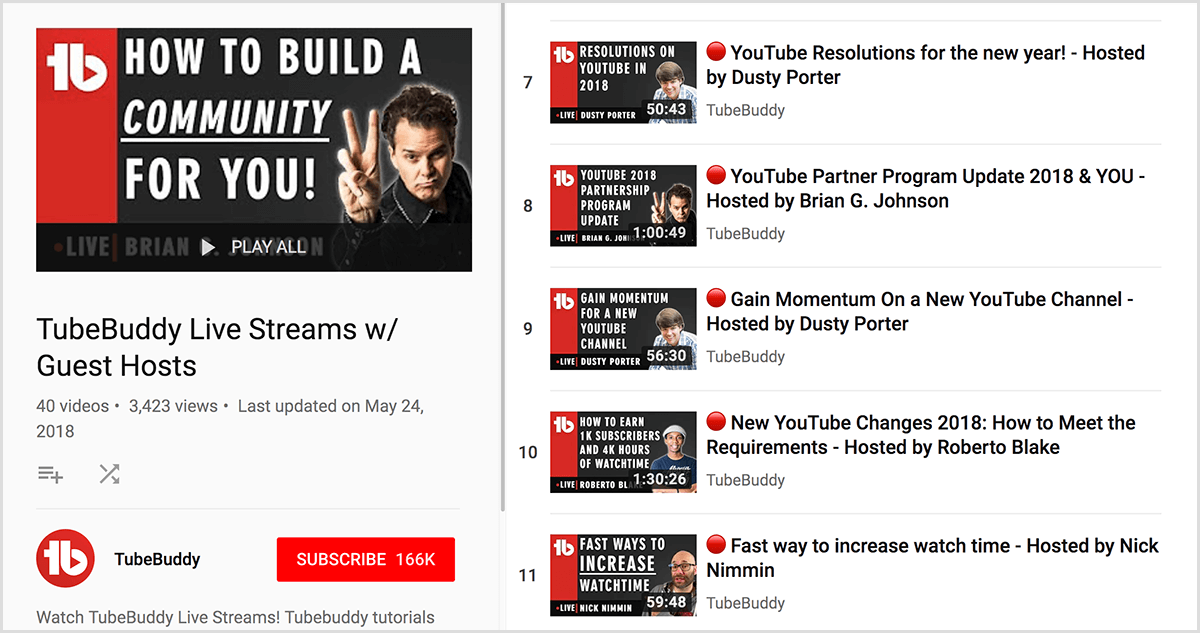This screenshot has height=633, width=1200.
Task: Click the 50:43 duration badge
Action: coord(666,109)
